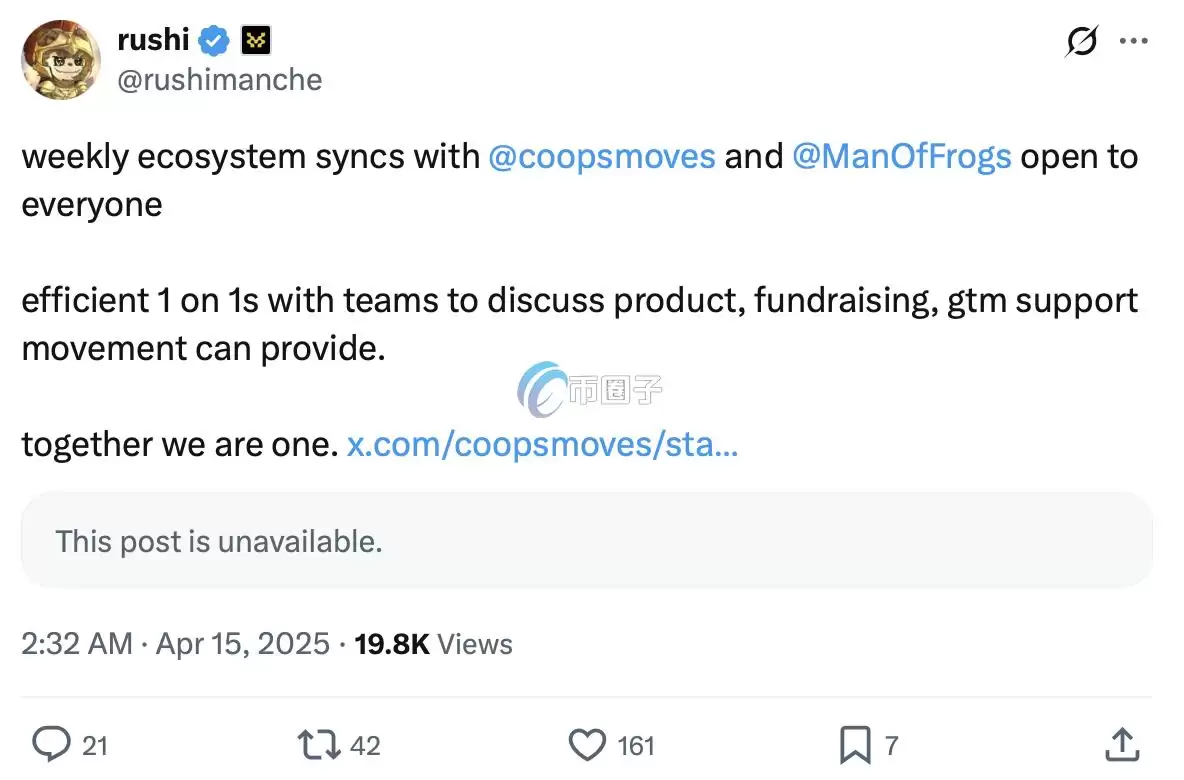Follow the x.com/coopsmoves/sta… link
1184x780 pixels.
pyautogui.click(x=542, y=445)
